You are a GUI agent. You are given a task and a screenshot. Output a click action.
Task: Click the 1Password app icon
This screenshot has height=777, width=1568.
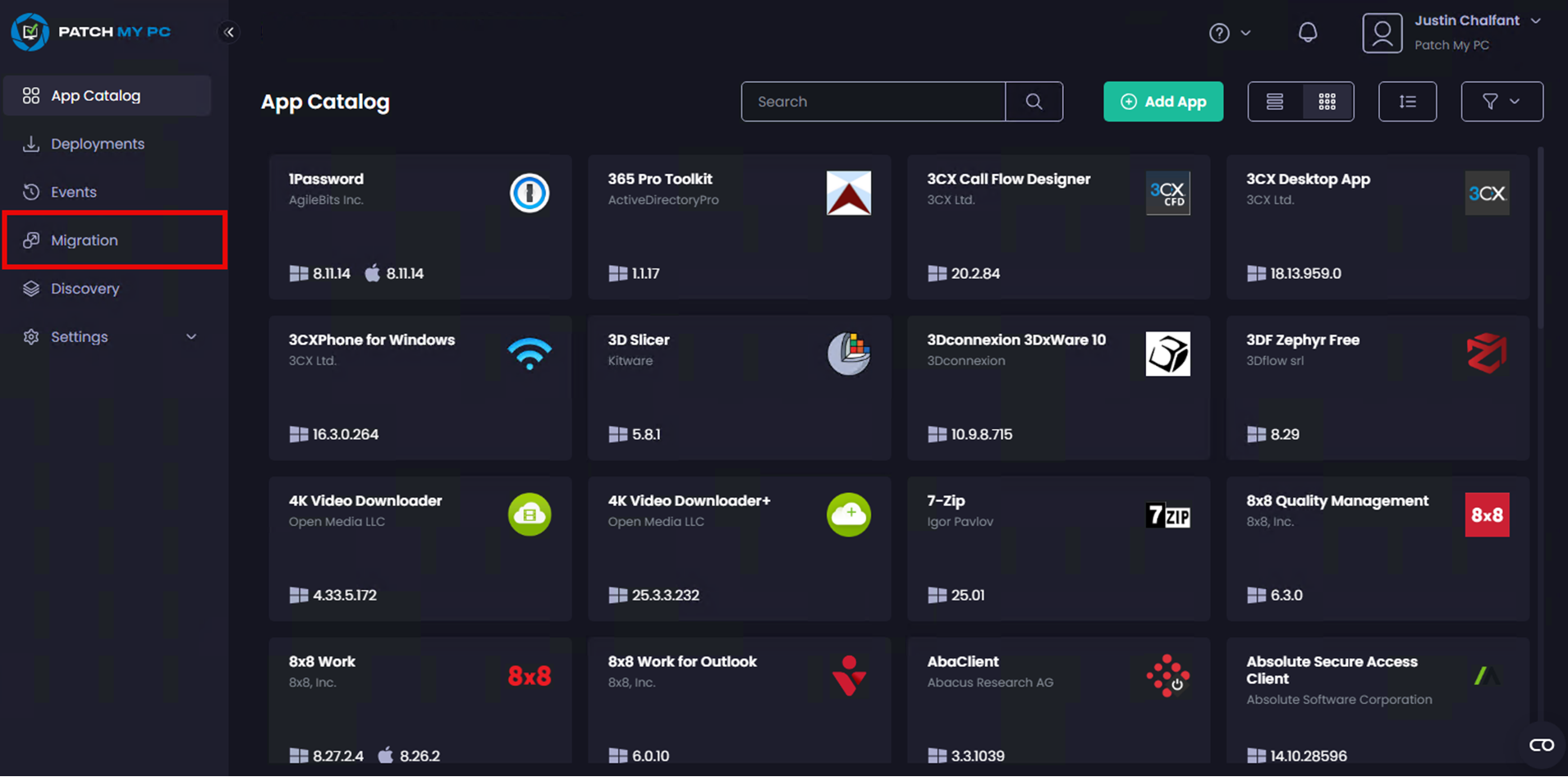click(x=530, y=194)
